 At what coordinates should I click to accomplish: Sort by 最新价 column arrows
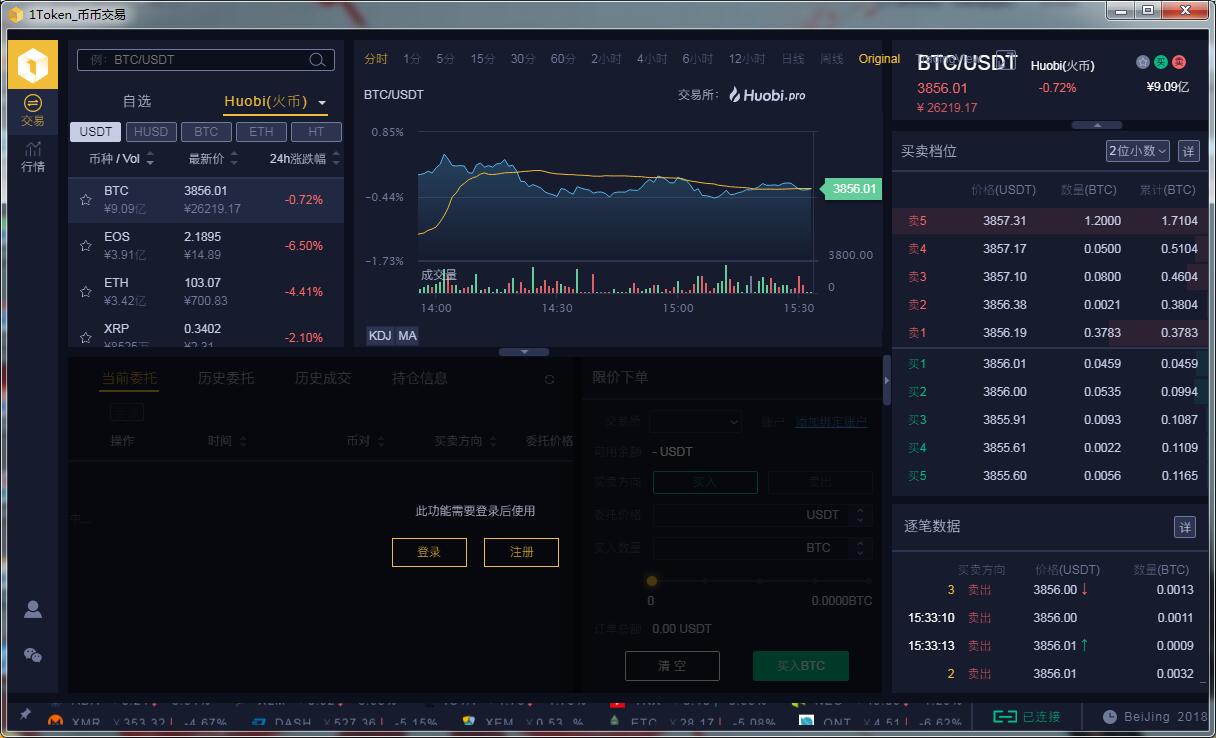[234, 159]
